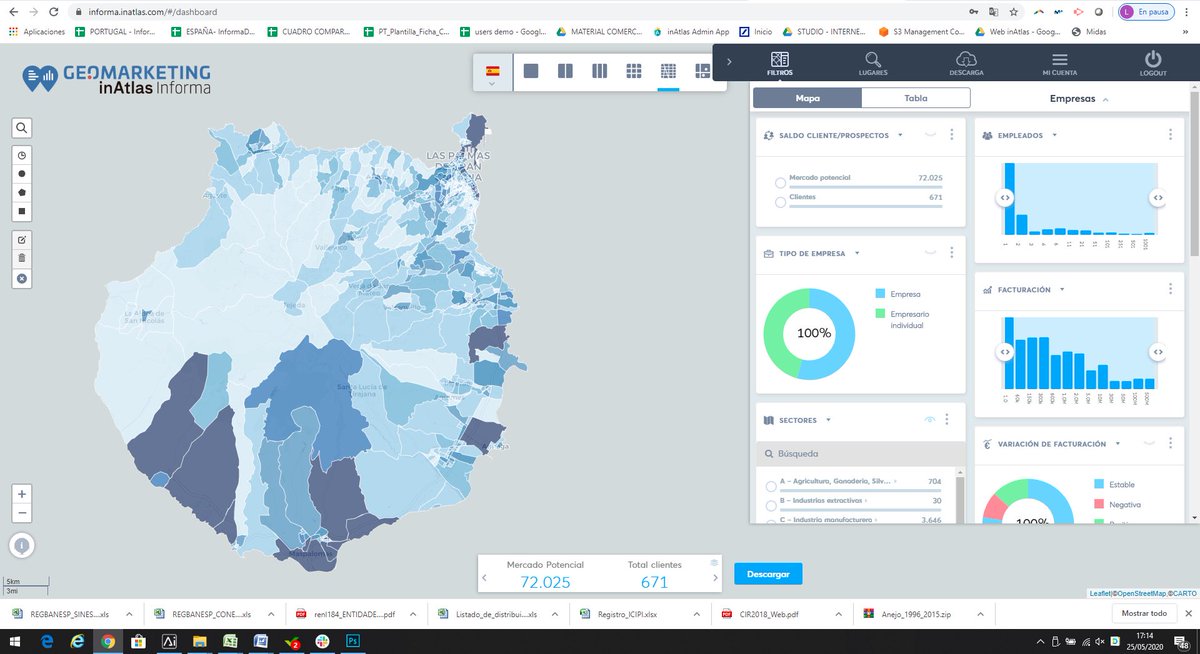
Task: Select the dense grid layout icon
Action: tap(668, 71)
